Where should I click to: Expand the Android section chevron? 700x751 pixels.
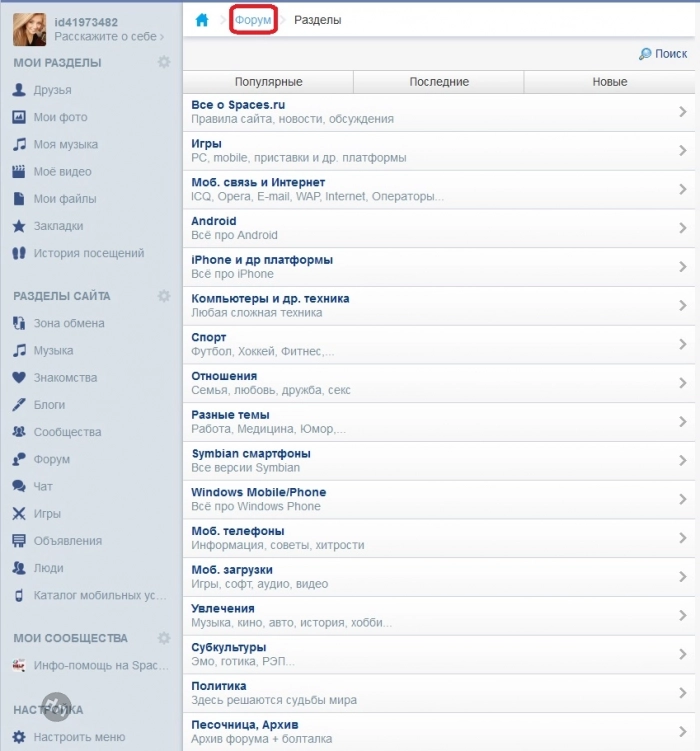[x=683, y=228]
